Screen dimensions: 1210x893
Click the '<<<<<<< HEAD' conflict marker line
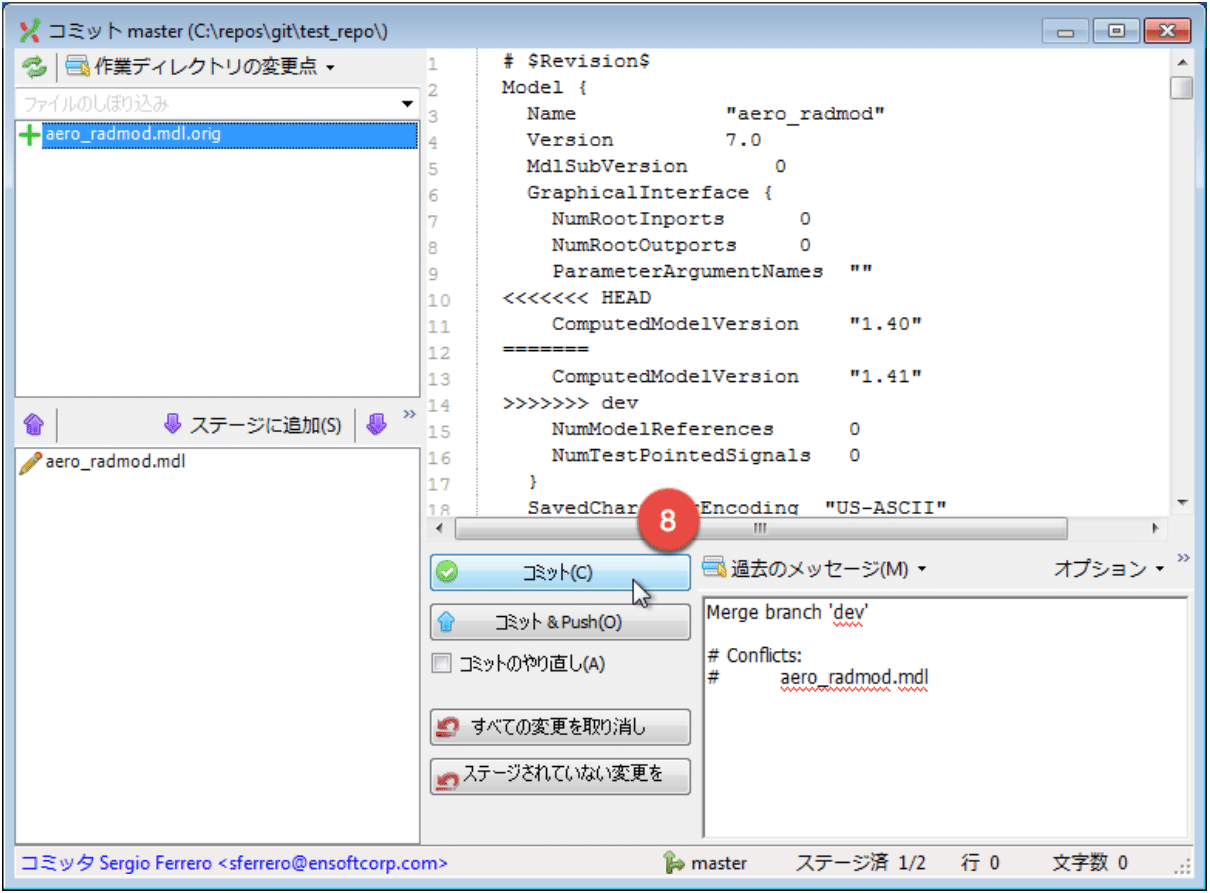[x=577, y=298]
